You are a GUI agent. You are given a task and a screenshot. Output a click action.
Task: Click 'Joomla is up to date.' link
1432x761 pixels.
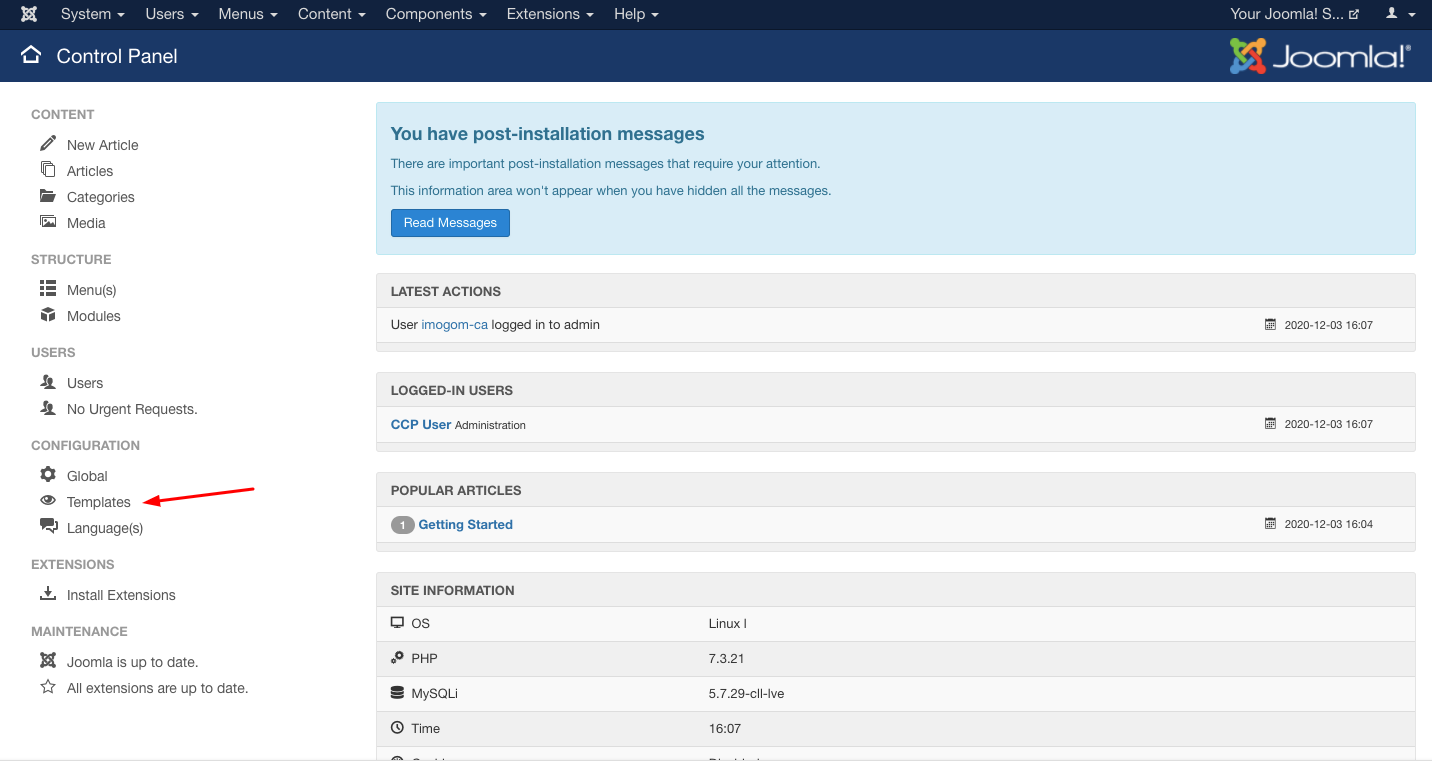132,662
